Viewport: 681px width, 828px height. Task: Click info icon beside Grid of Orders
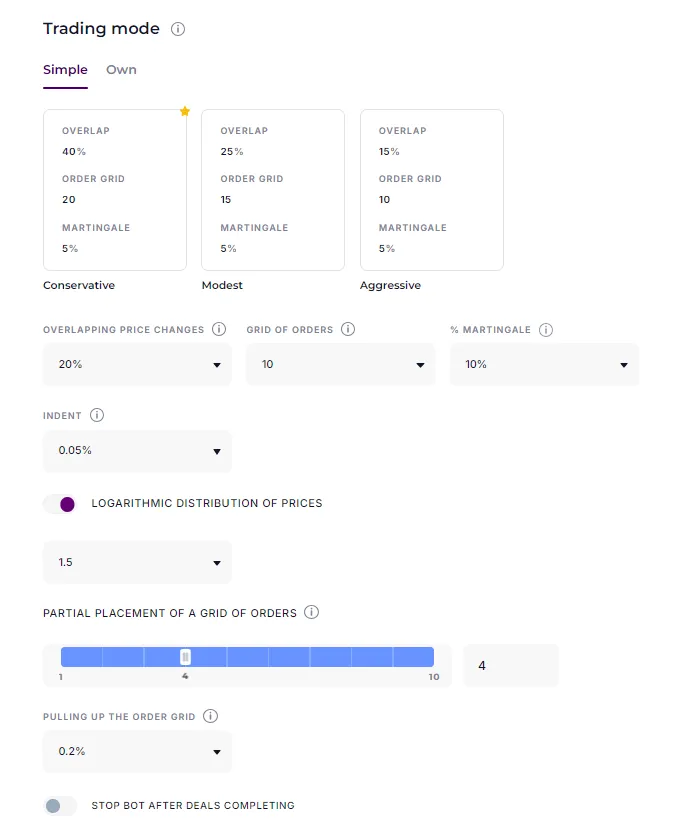[x=349, y=329]
